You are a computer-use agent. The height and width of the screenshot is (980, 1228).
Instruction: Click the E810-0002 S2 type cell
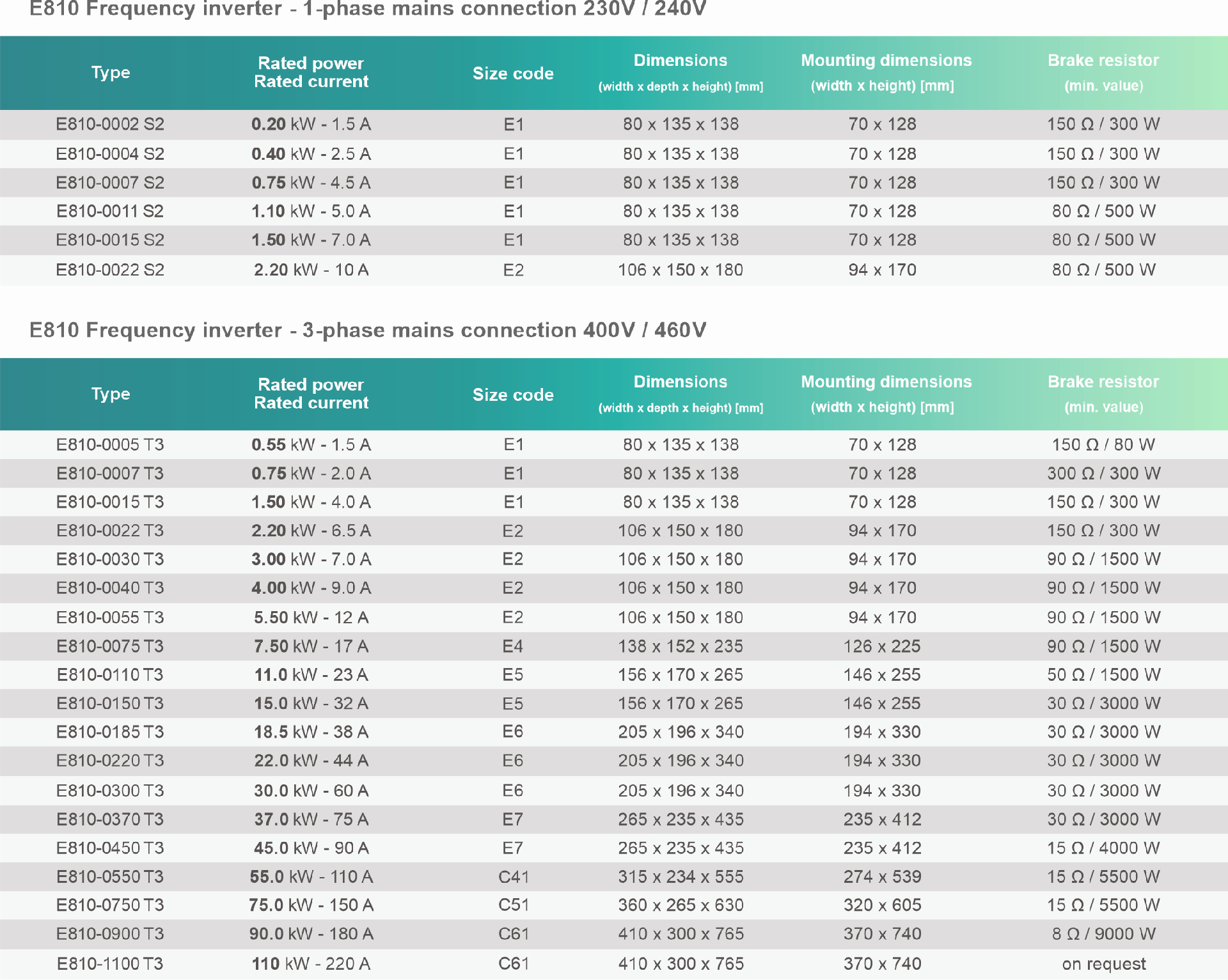(110, 124)
